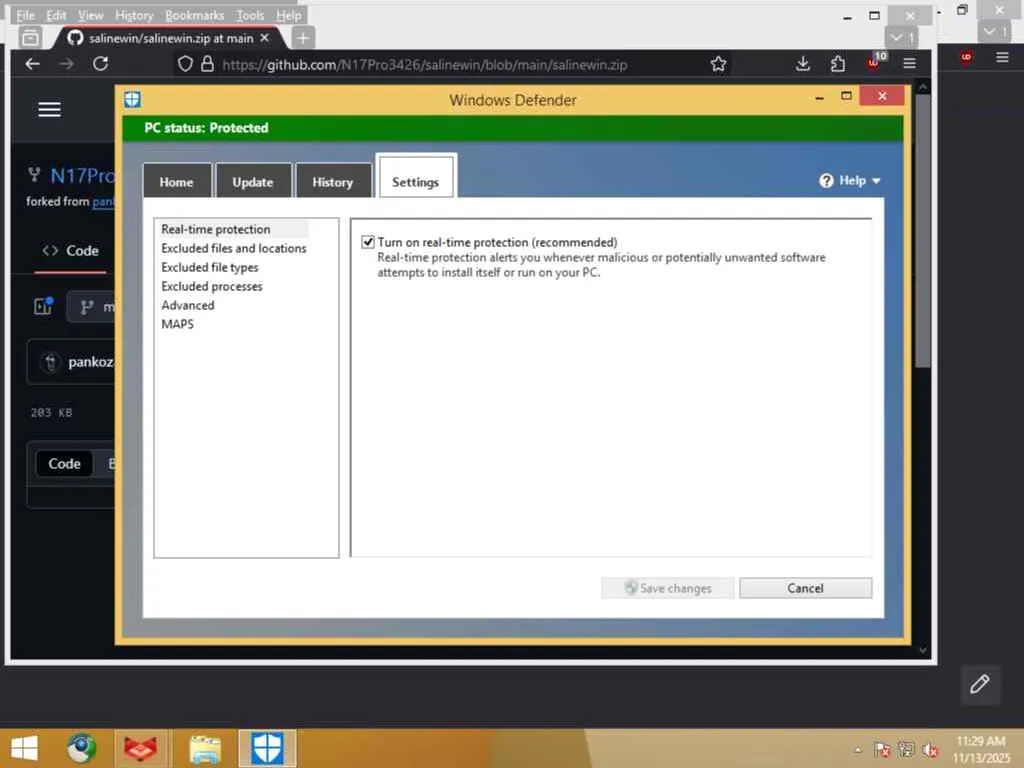Select Code view button in GitHub file viewer
1024x768 pixels.
click(64, 464)
